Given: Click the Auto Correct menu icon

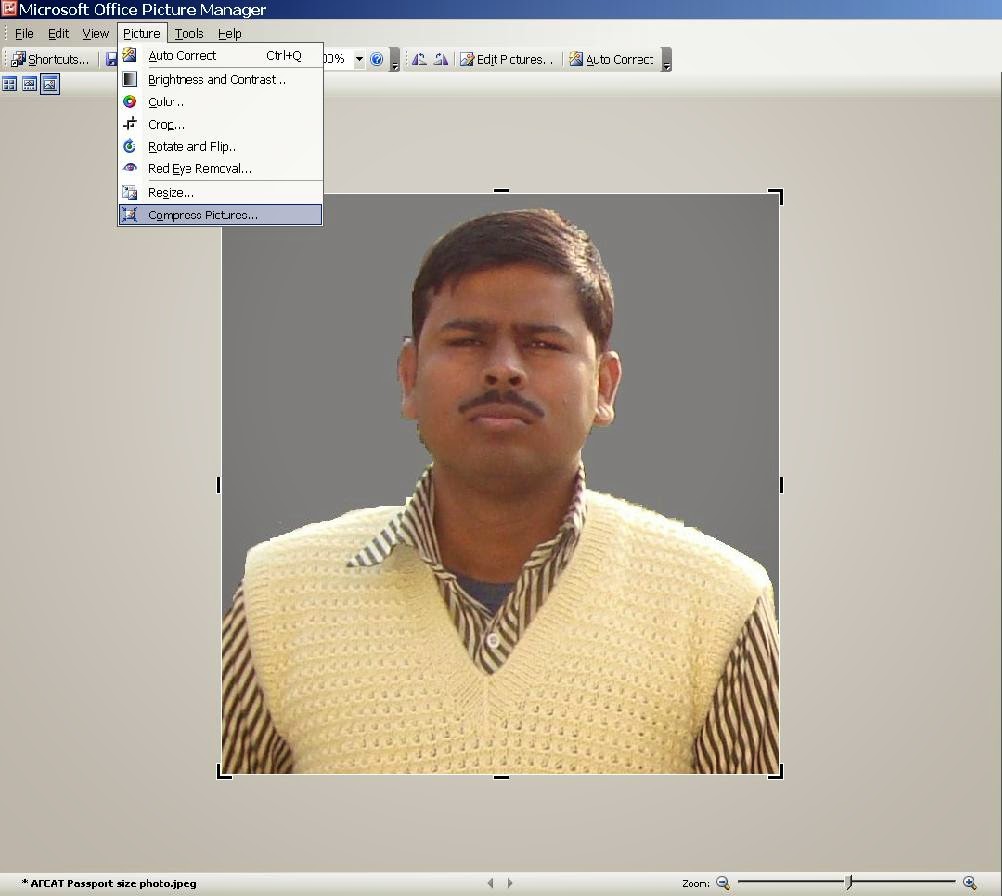Looking at the screenshot, I should [x=130, y=55].
